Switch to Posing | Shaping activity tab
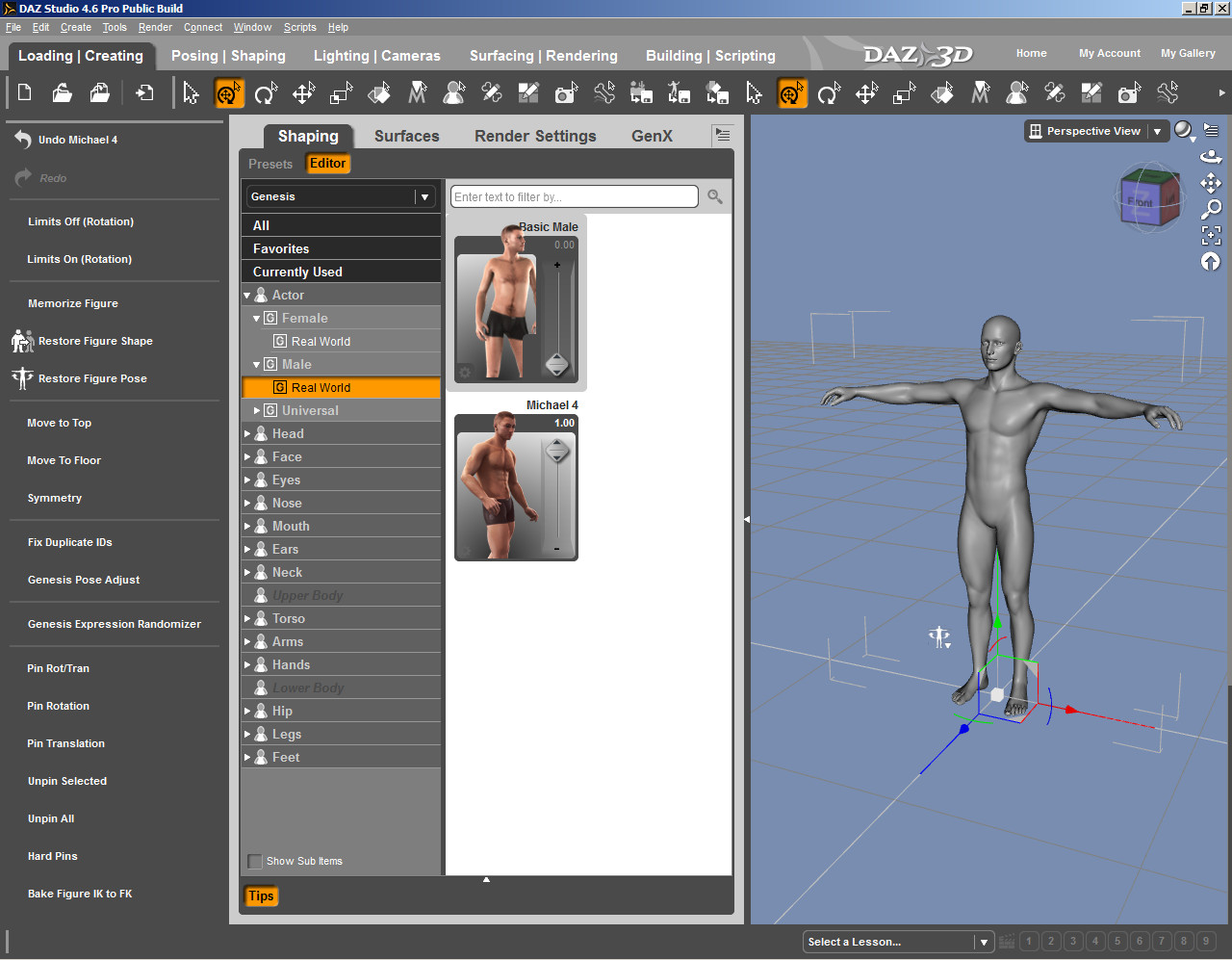The width and height of the screenshot is (1232, 960). (x=228, y=56)
